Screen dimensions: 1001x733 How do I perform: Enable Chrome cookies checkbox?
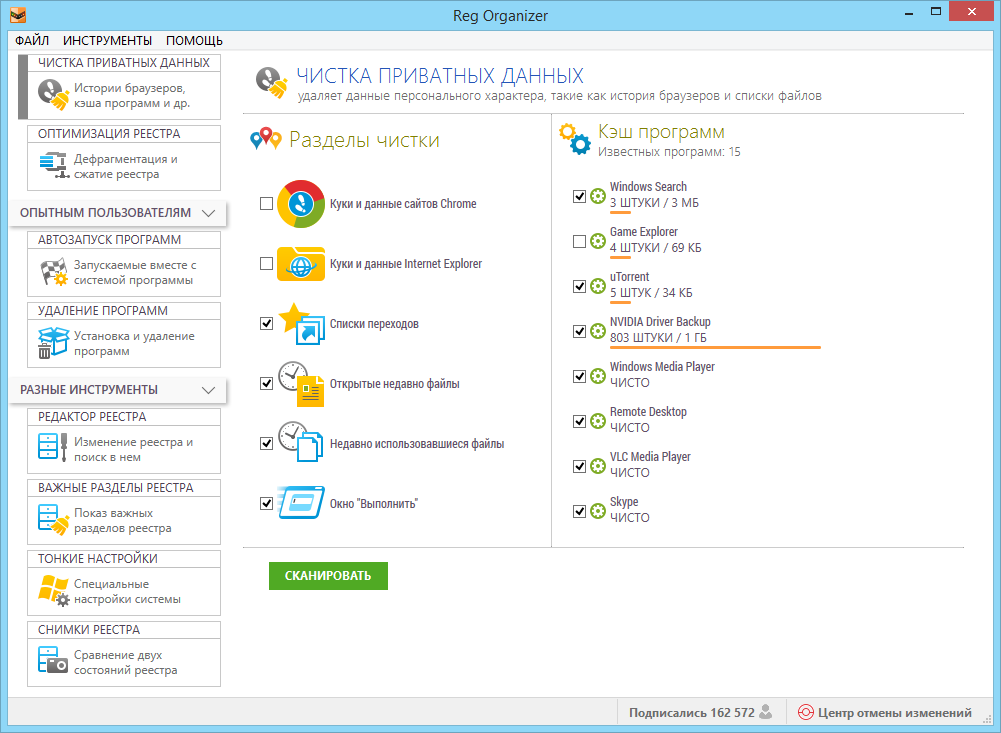click(267, 204)
